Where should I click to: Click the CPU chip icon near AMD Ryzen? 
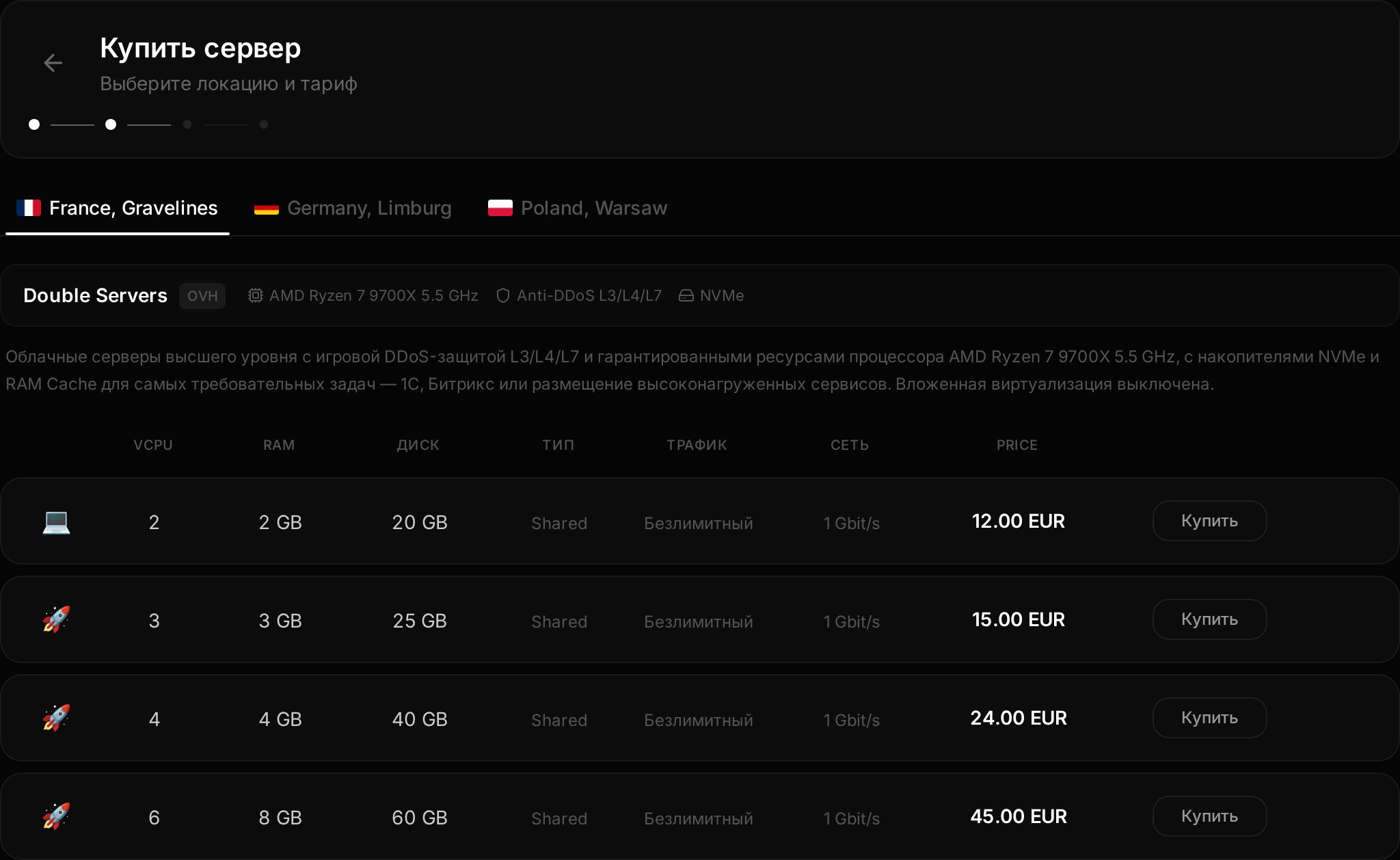click(x=255, y=295)
